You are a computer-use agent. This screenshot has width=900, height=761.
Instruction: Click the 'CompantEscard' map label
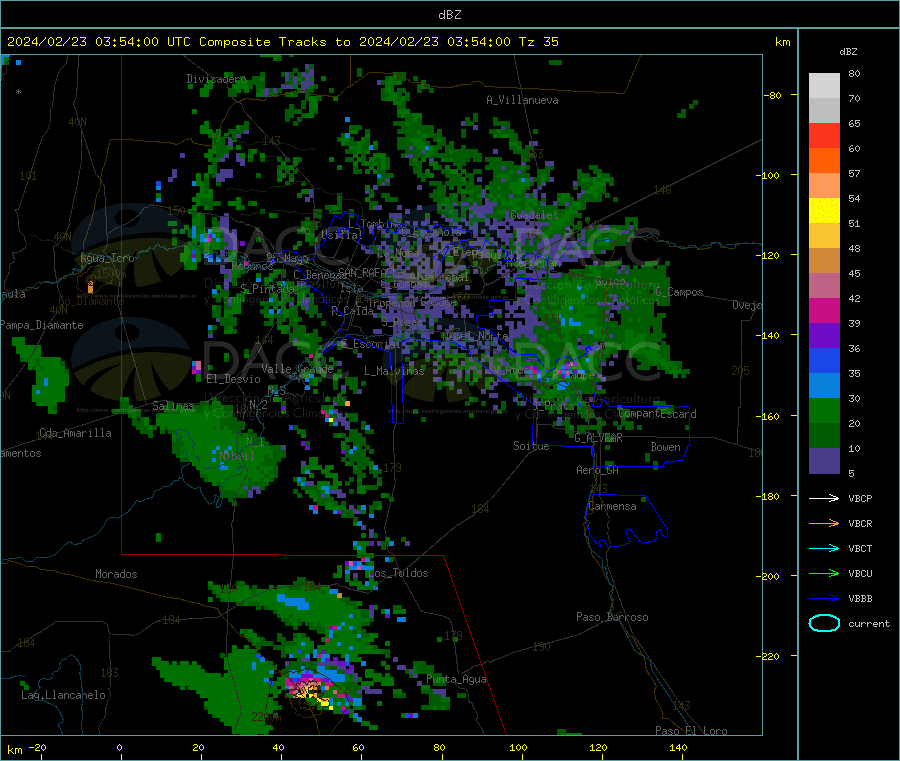tap(657, 413)
